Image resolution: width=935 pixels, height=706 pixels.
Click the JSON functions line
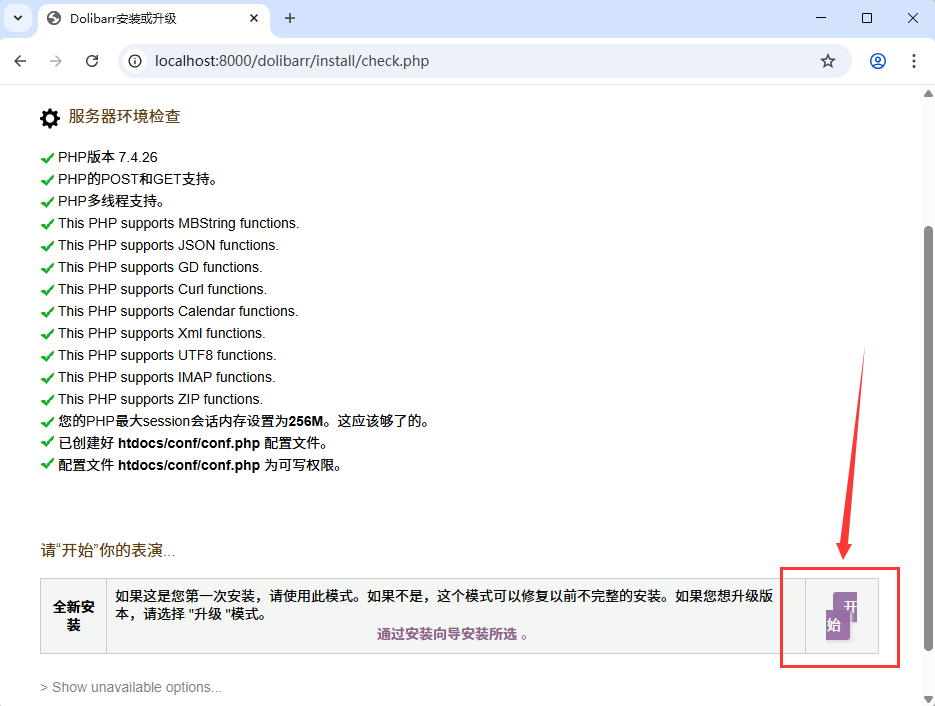pyautogui.click(x=169, y=246)
